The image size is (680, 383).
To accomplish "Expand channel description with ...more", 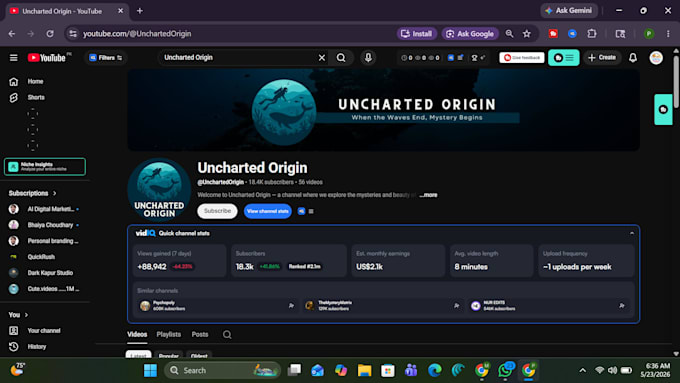I will click(428, 195).
